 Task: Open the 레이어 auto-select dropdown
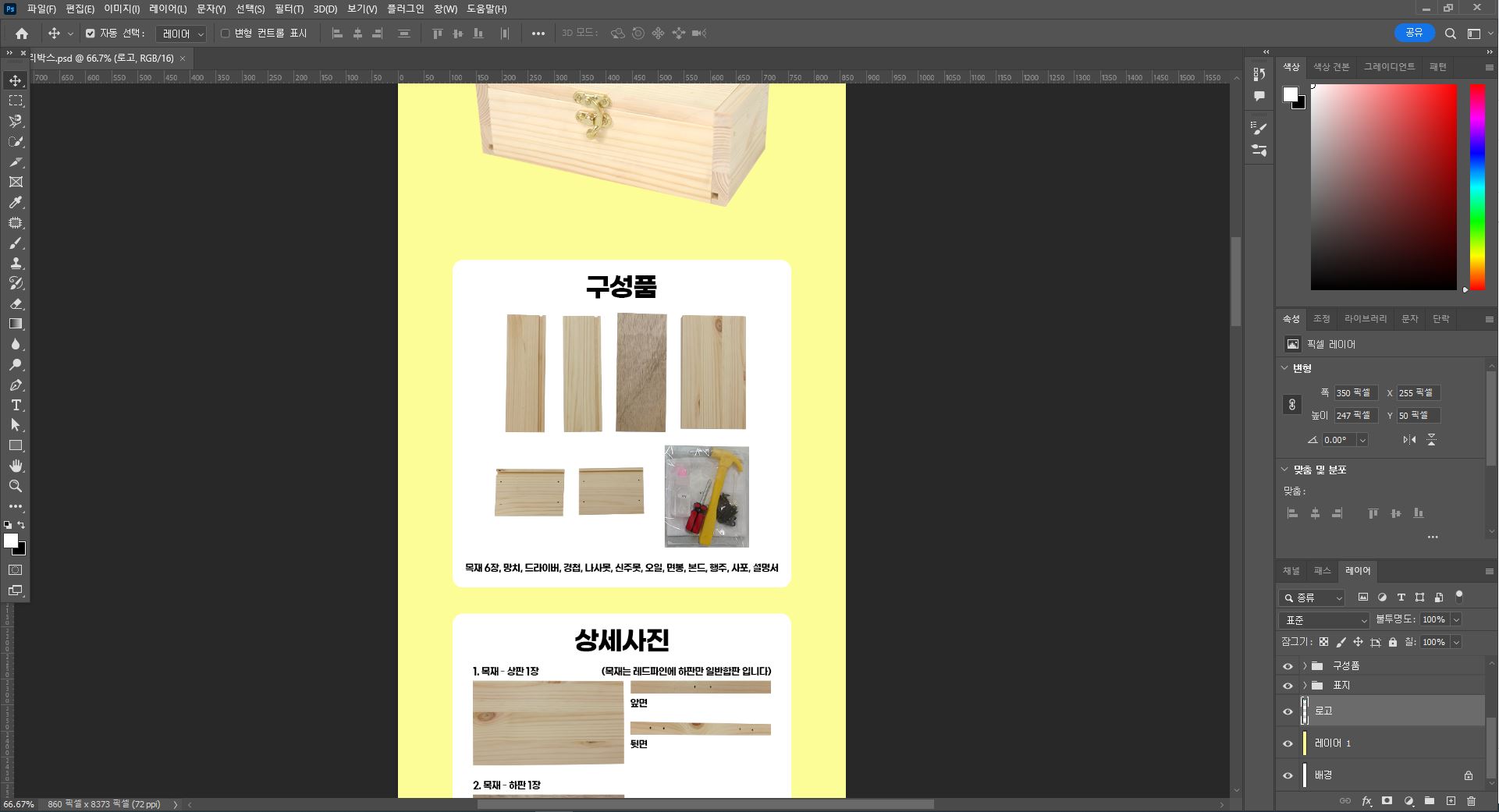pos(181,34)
